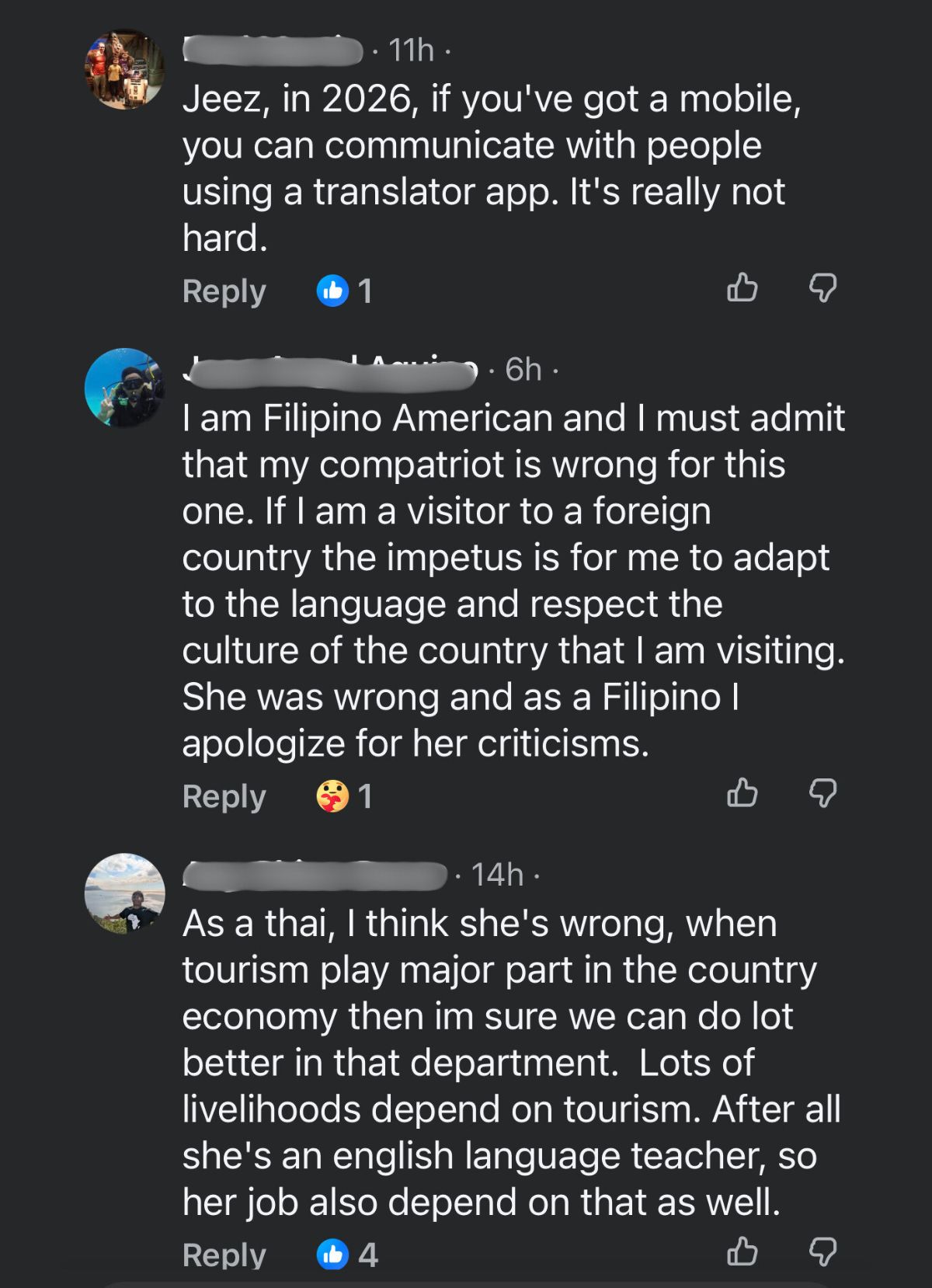
Task: Open the blurred name of 11h commenter
Action: coord(273,50)
